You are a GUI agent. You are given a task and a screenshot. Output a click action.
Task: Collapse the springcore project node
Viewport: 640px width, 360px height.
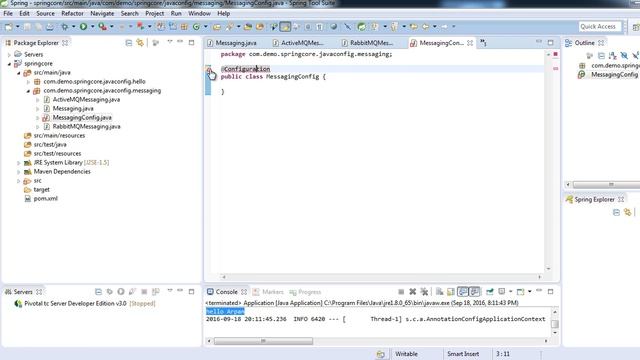coord(9,64)
